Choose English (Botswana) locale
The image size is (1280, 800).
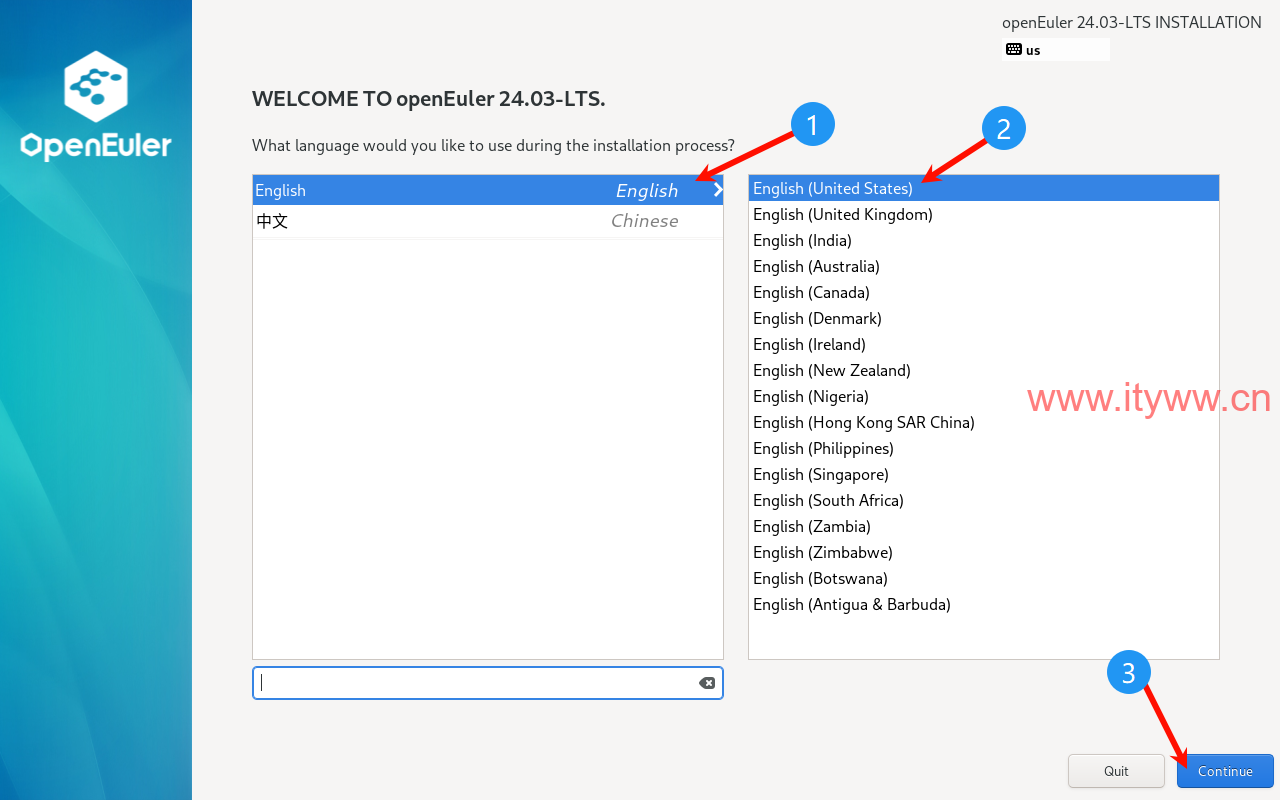click(x=984, y=578)
